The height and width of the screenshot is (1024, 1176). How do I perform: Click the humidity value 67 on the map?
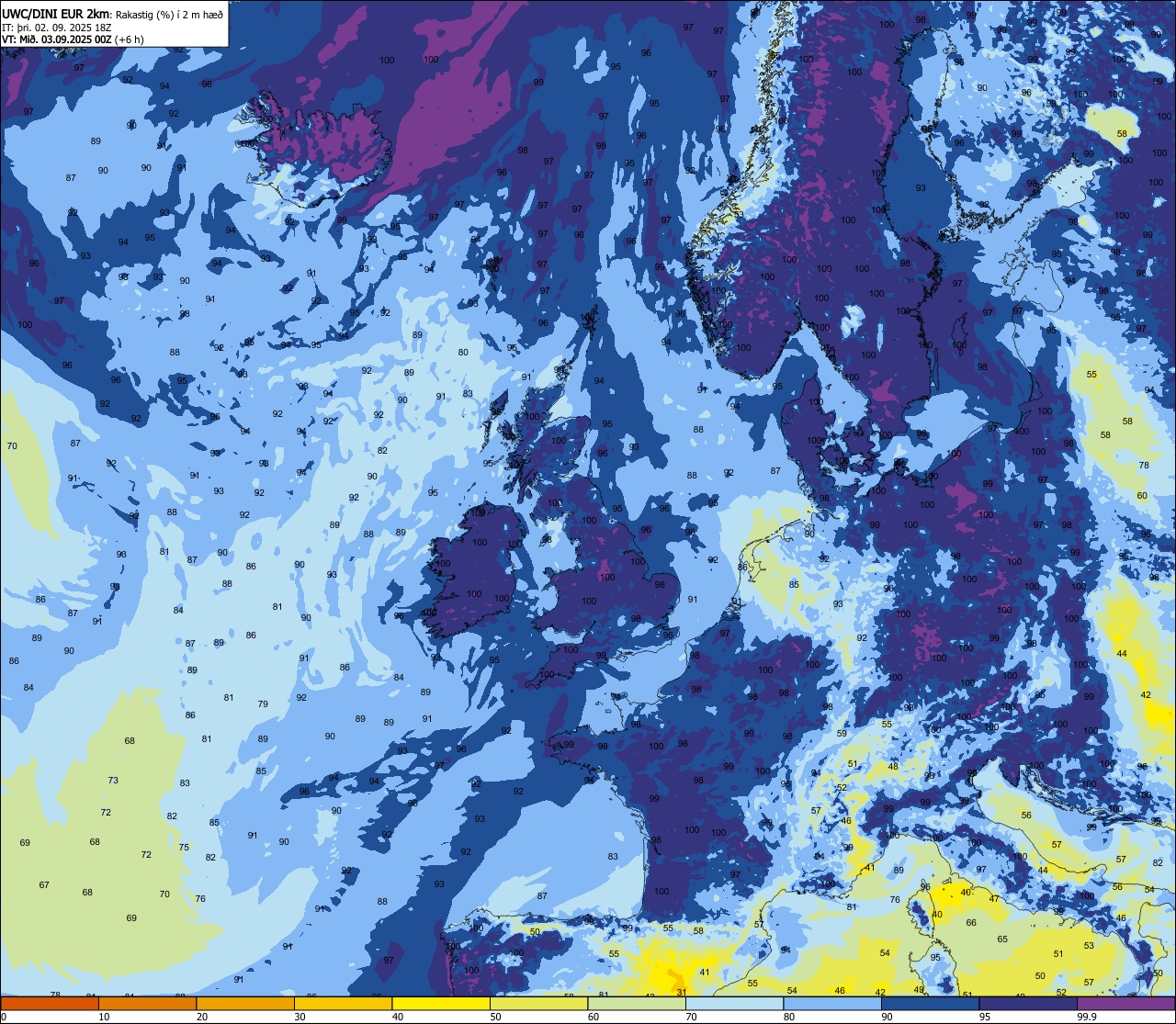[x=44, y=885]
